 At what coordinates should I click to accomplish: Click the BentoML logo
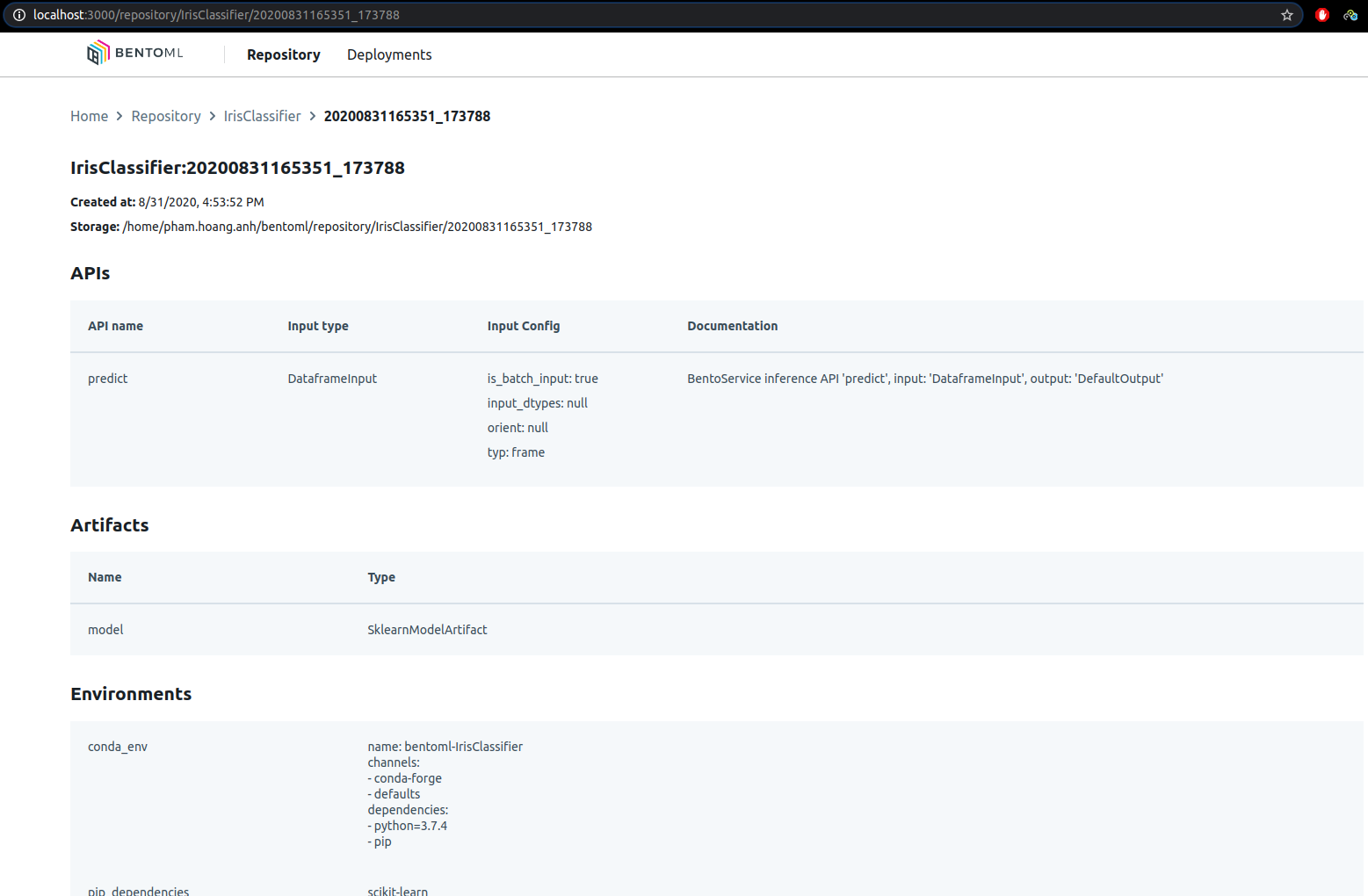(135, 53)
